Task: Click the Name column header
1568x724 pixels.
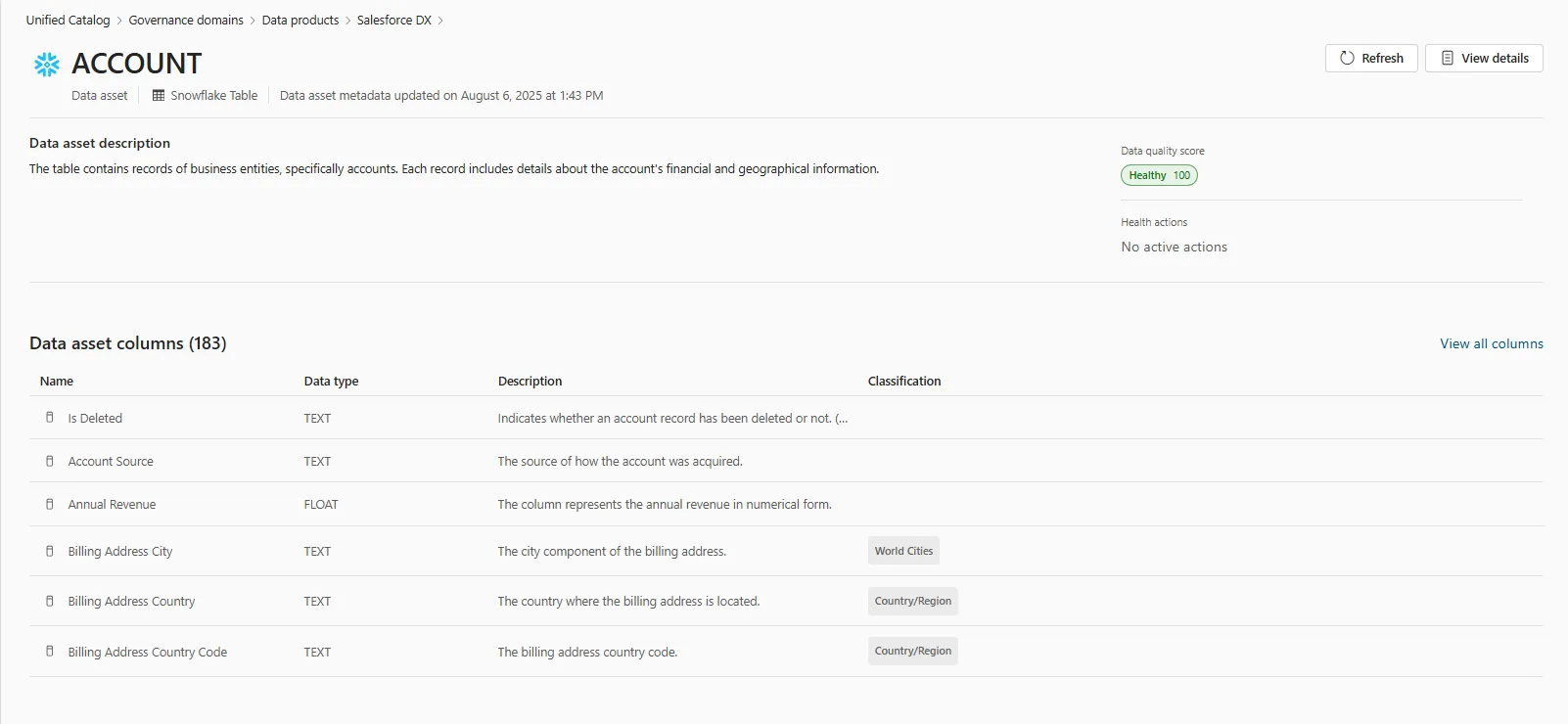Action: [x=57, y=381]
